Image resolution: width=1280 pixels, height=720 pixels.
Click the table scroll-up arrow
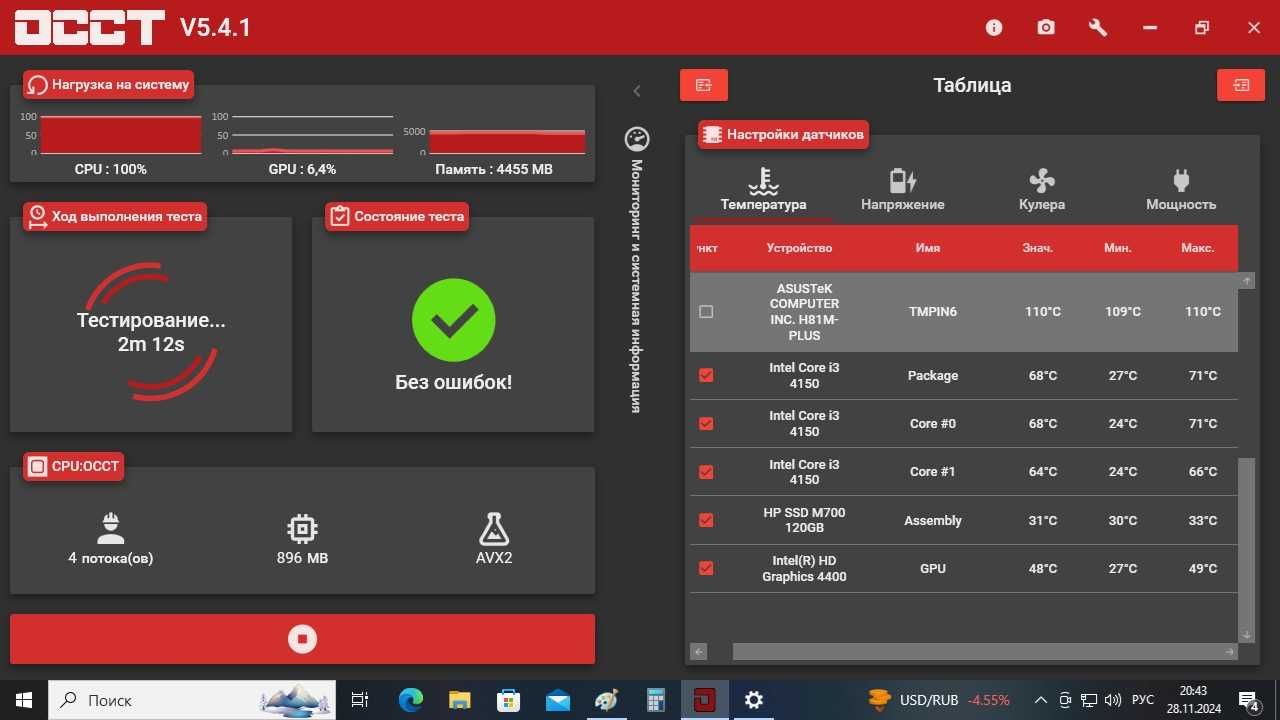1246,281
